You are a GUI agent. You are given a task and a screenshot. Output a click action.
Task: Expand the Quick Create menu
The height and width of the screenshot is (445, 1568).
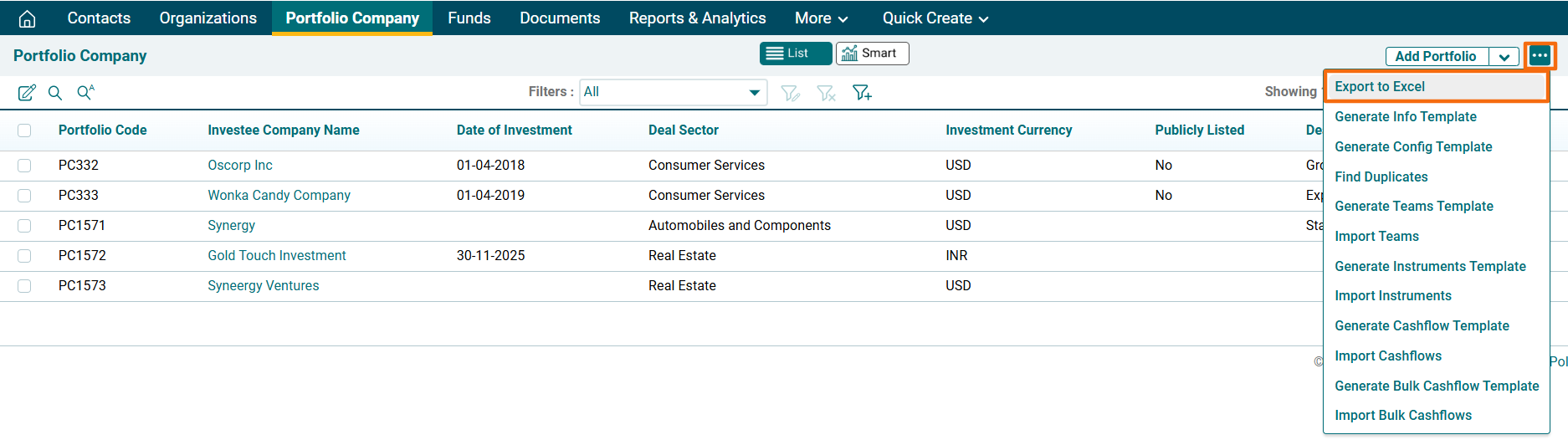pos(935,18)
